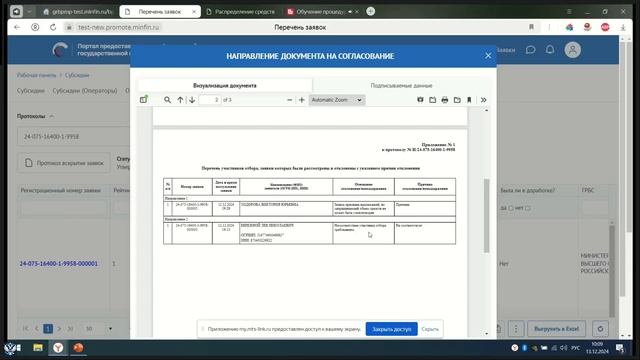Image resolution: width=640 pixels, height=360 pixels.
Task: Open application link 24-075-16400-1-9958-000001
Action: 59,264
